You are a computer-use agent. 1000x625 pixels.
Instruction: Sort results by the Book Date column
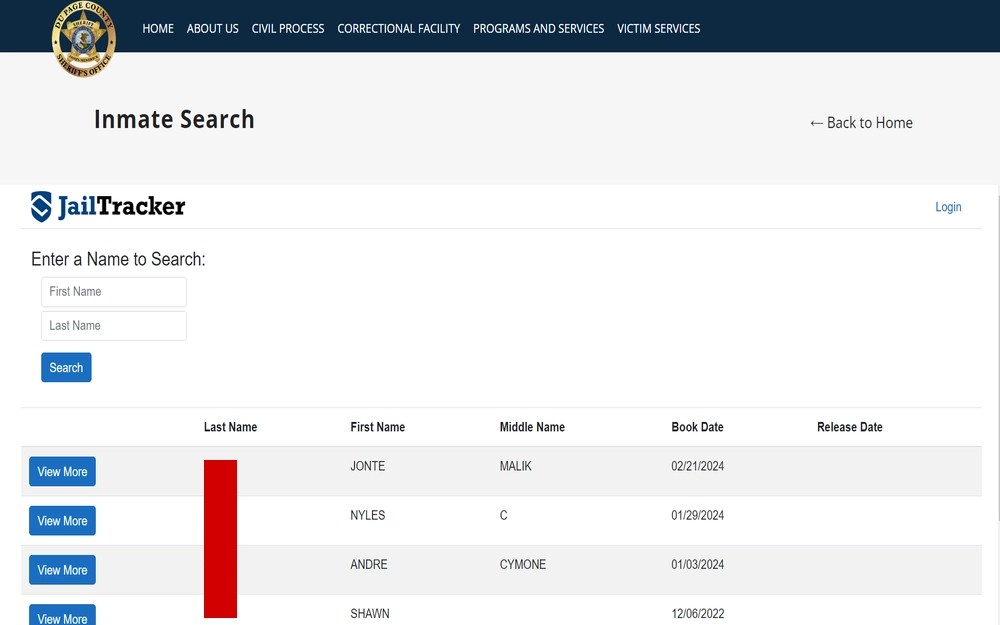click(697, 427)
